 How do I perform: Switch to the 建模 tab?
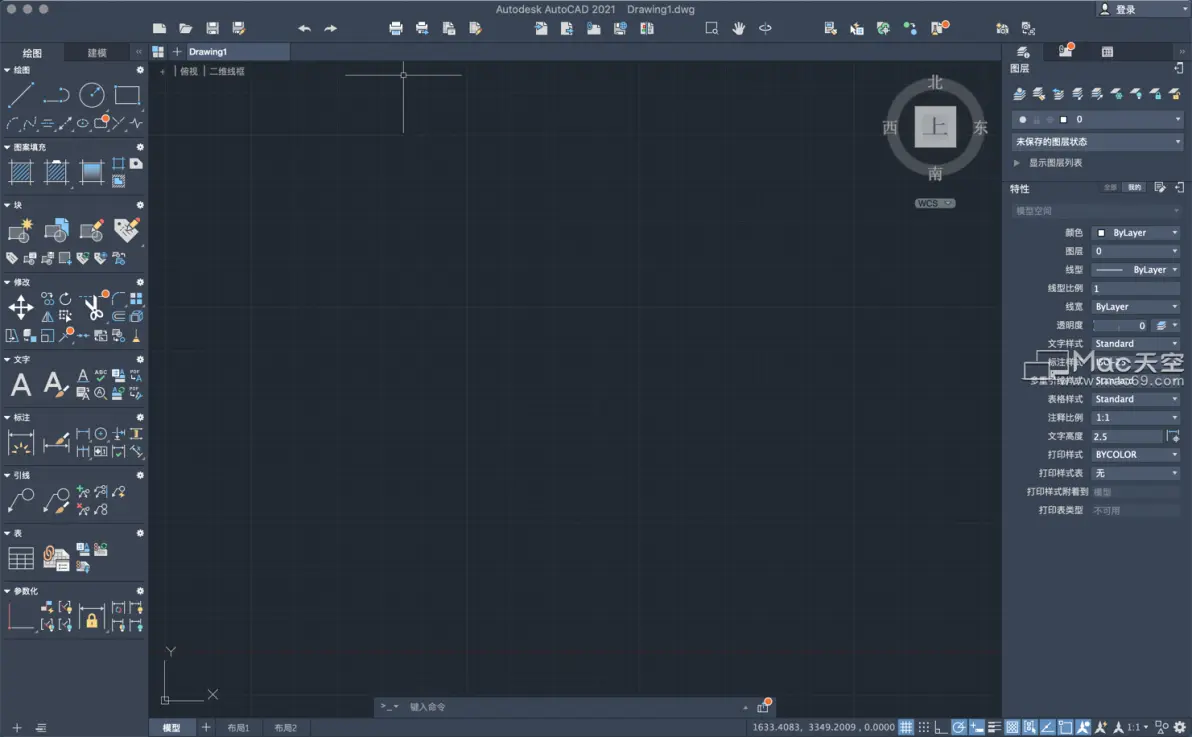coord(97,52)
